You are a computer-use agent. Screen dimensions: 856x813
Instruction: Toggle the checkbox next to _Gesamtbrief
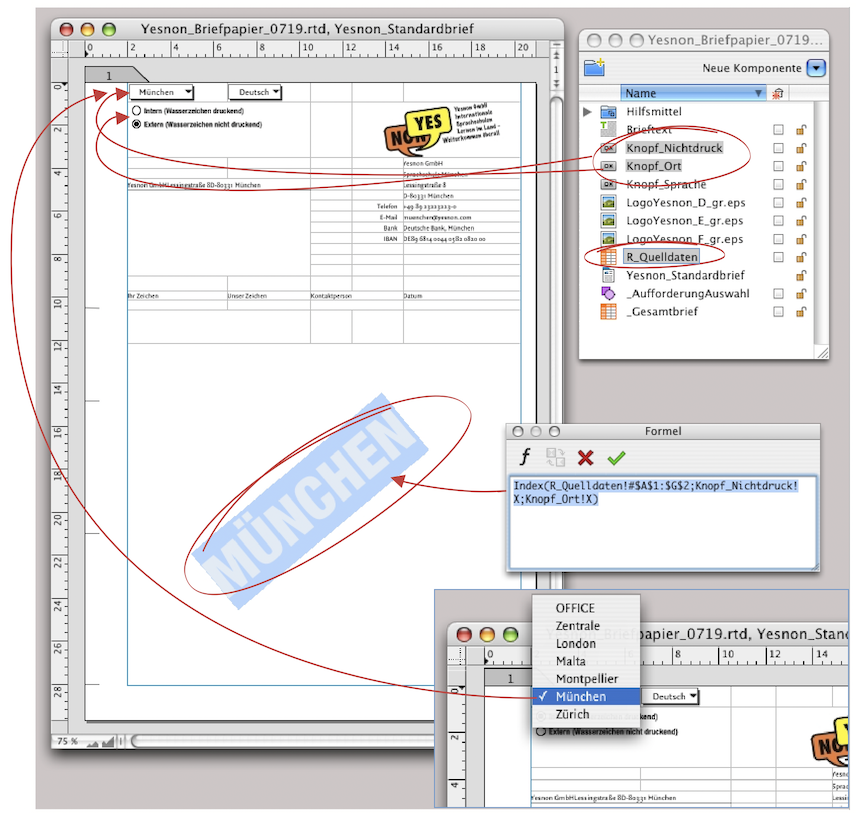pos(778,312)
